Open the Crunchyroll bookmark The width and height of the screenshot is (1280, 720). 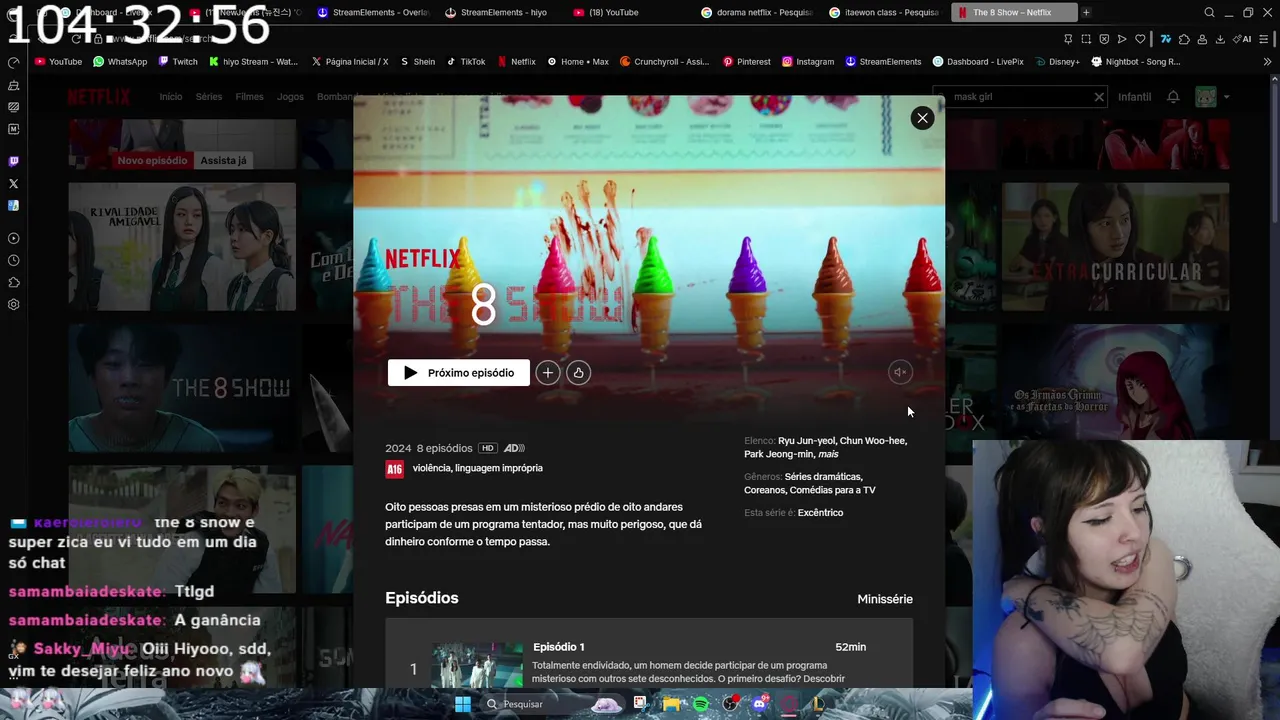coord(664,61)
